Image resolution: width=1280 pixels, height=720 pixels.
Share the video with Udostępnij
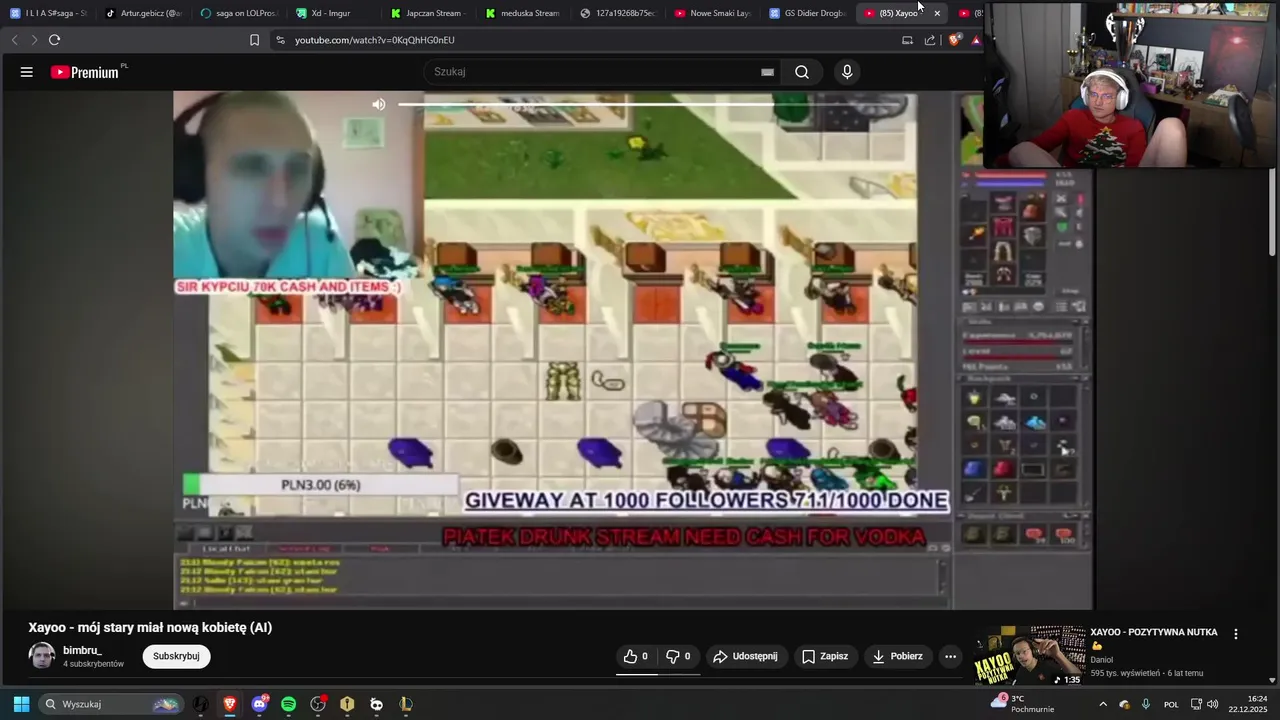[745, 656]
